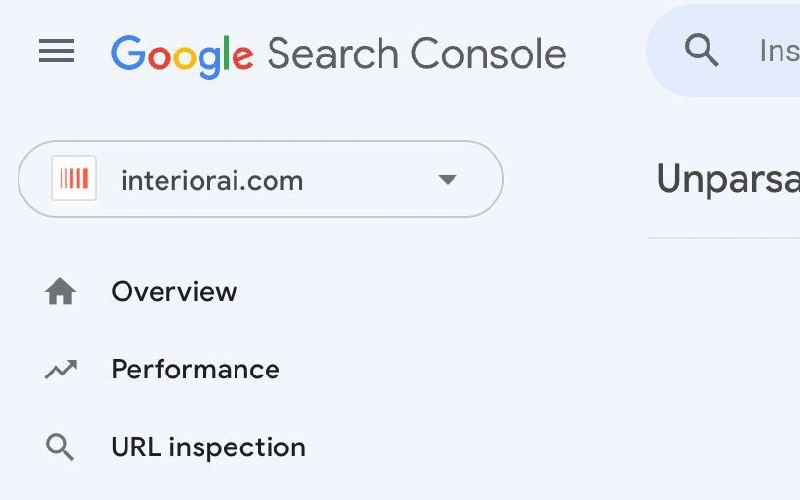This screenshot has height=500, width=800.
Task: Select URL inspection in the sidebar
Action: click(x=208, y=447)
